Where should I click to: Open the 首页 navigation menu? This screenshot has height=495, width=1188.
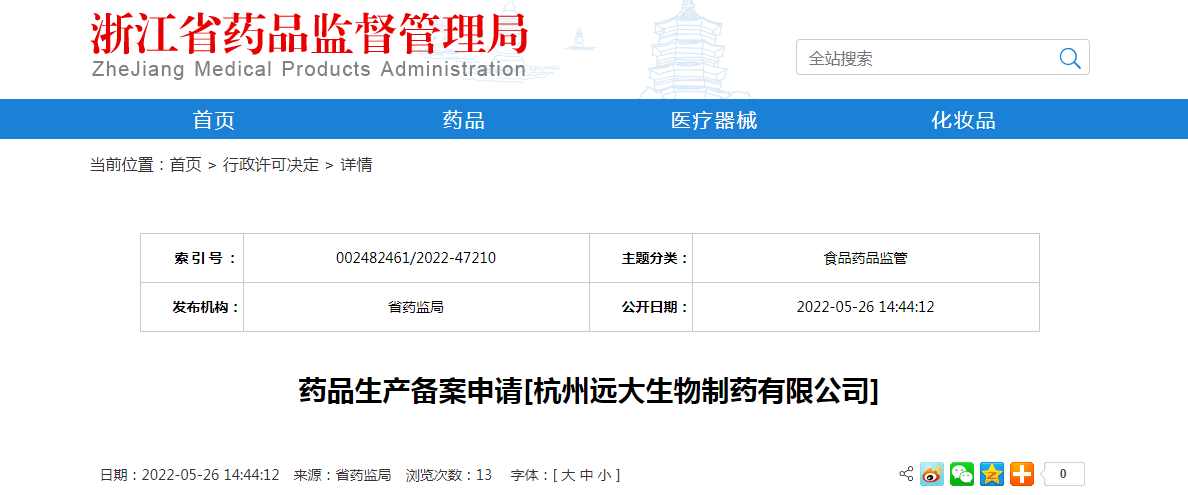[214, 120]
